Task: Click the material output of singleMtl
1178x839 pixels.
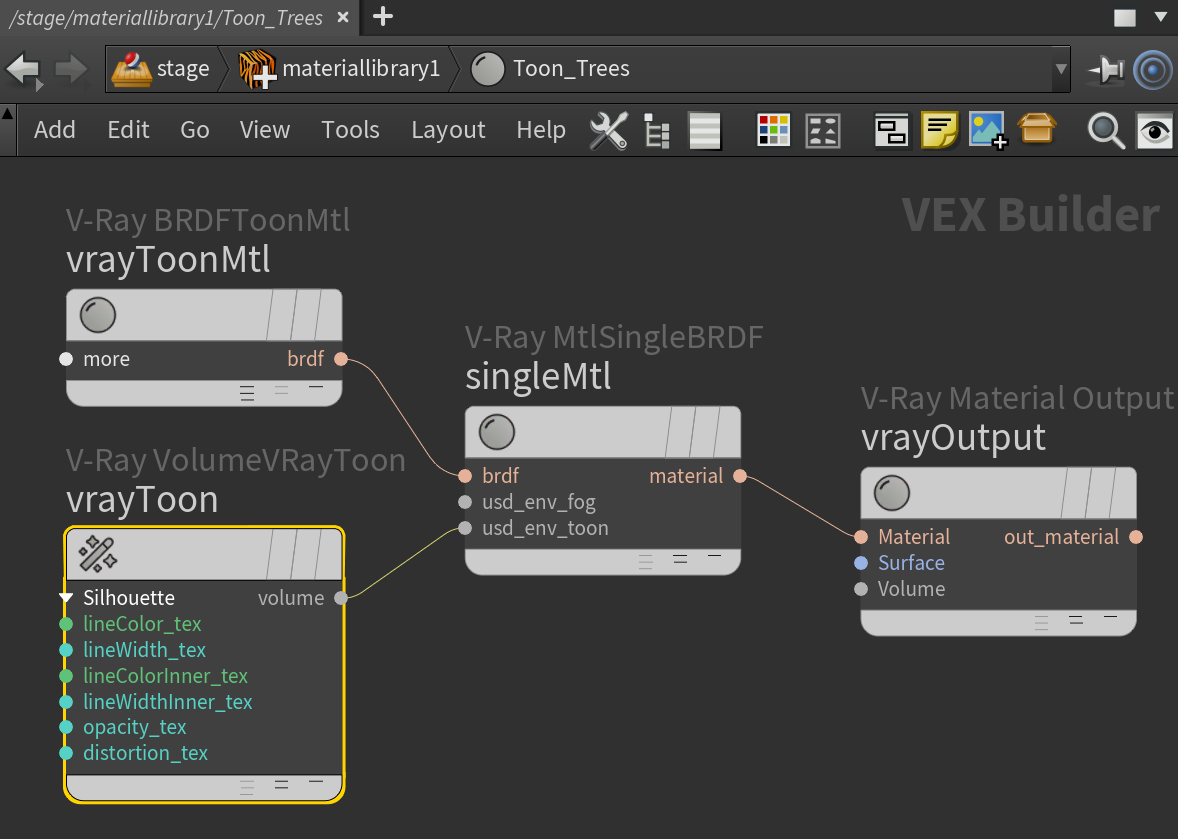Action: tap(740, 476)
